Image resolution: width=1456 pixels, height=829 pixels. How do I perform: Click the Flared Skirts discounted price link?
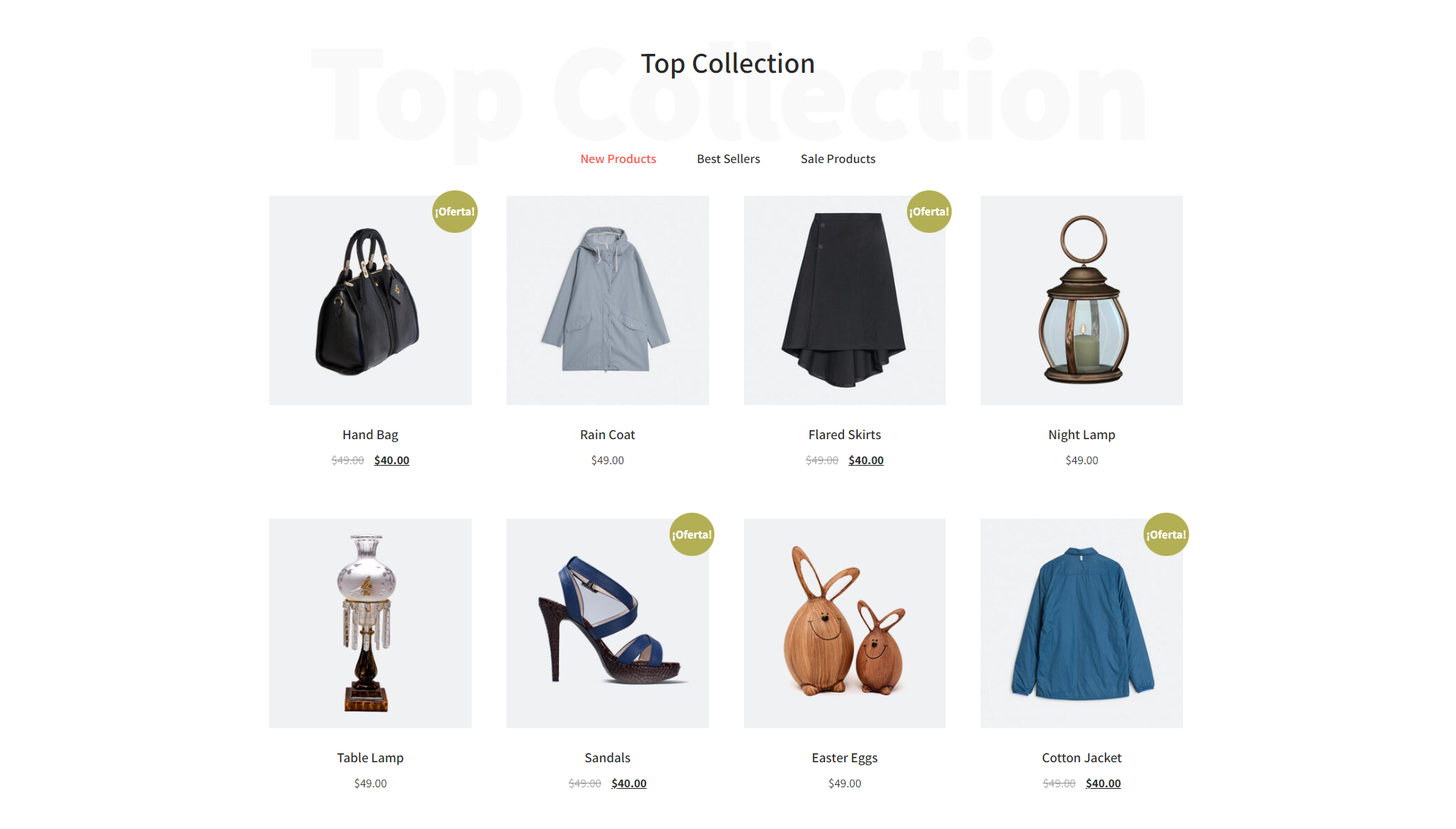click(x=866, y=459)
